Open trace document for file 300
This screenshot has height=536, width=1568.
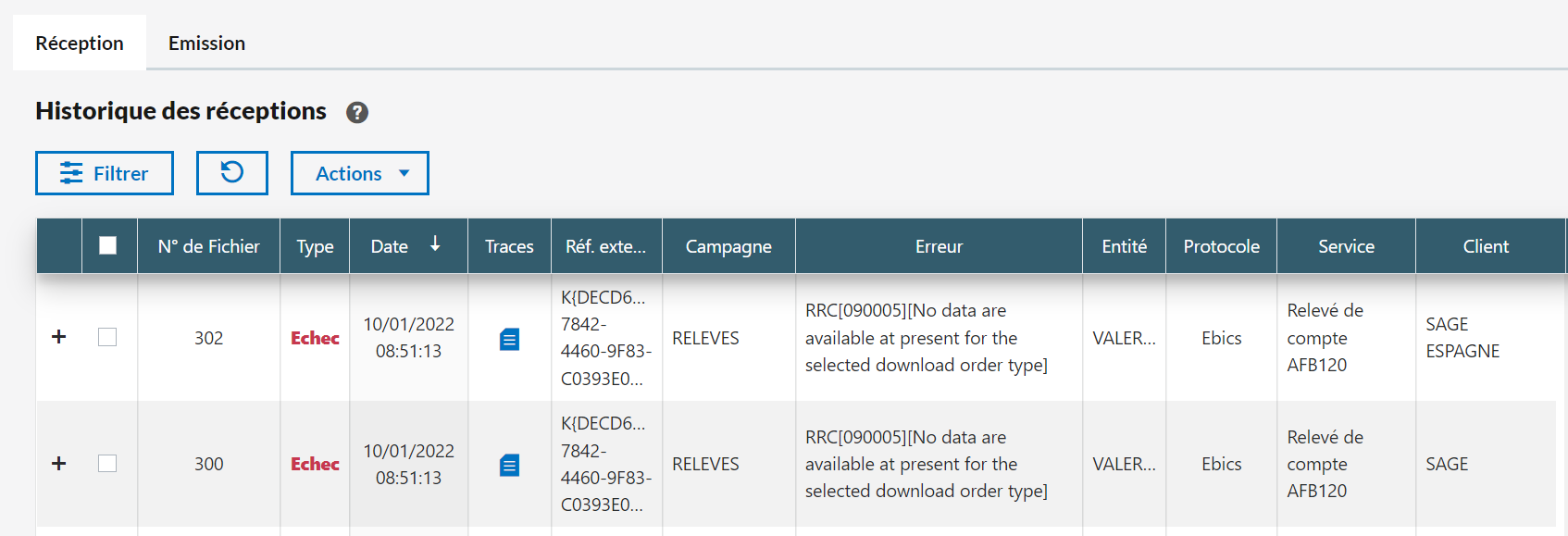click(x=509, y=465)
